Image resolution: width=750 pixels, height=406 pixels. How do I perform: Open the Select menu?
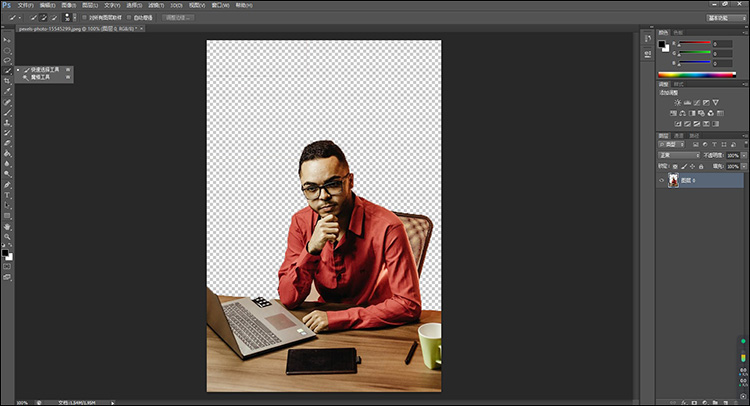134,5
